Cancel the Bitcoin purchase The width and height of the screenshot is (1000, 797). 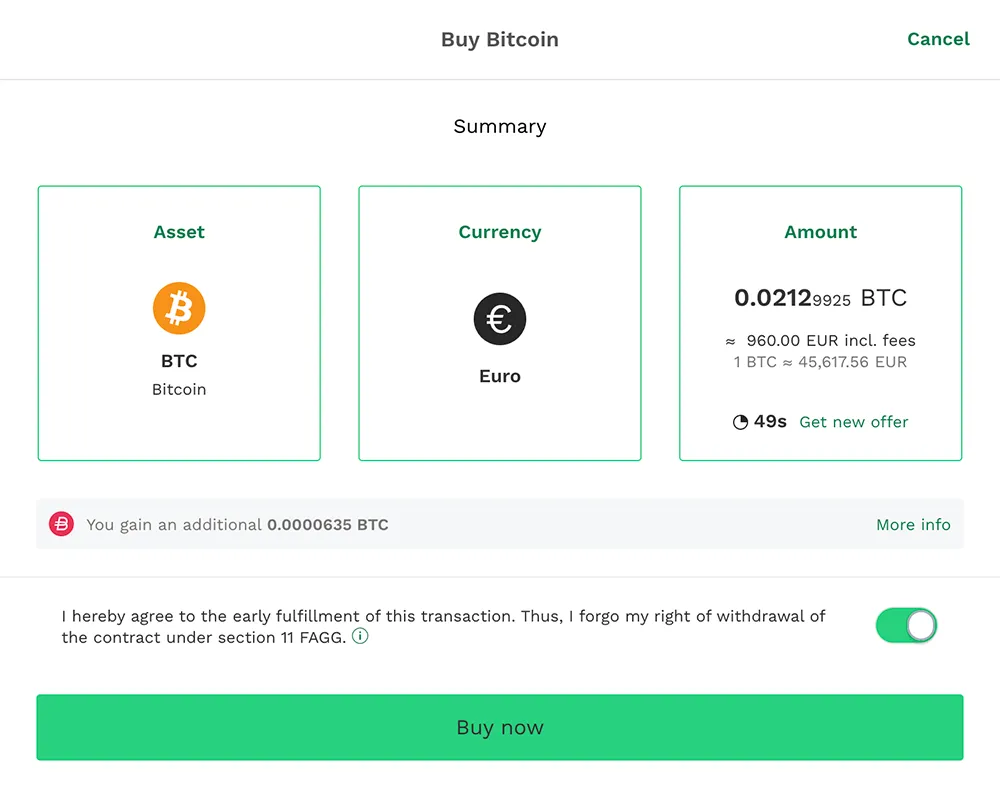click(x=938, y=39)
